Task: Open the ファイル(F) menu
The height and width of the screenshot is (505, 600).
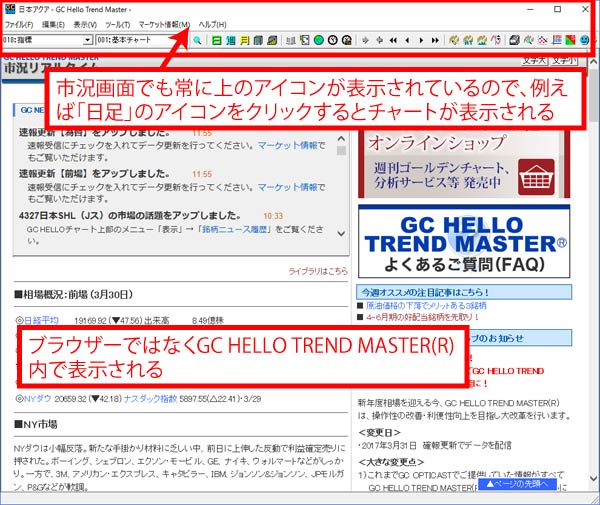Action: pyautogui.click(x=19, y=25)
